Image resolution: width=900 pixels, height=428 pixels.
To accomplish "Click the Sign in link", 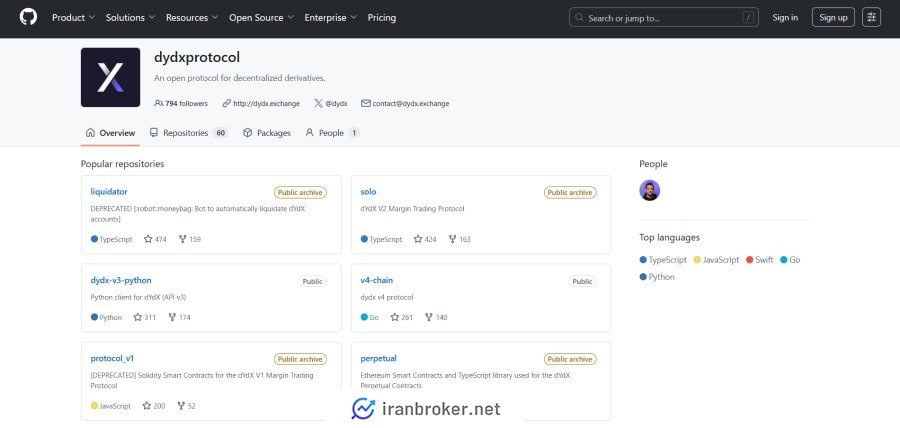I will pyautogui.click(x=785, y=18).
